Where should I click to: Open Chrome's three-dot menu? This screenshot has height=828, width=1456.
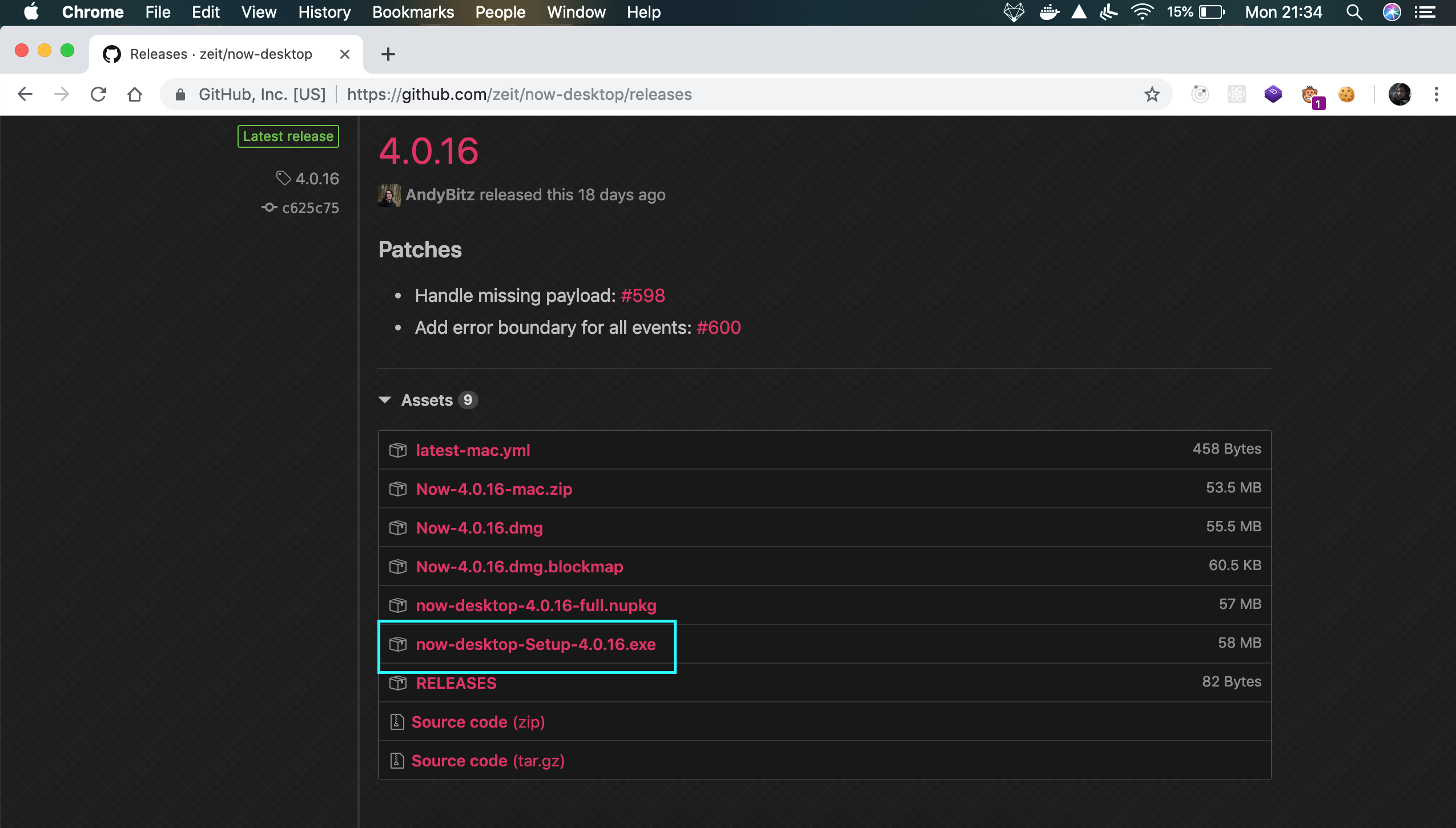click(x=1436, y=94)
